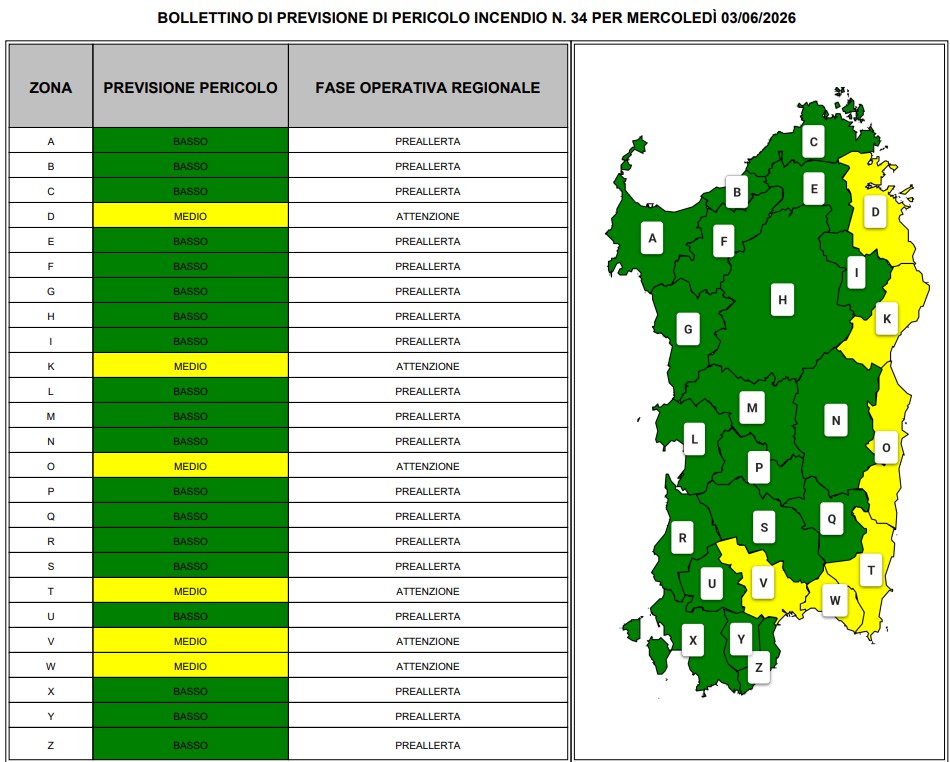Click the bulletin title N. 34 heading

pos(476,18)
